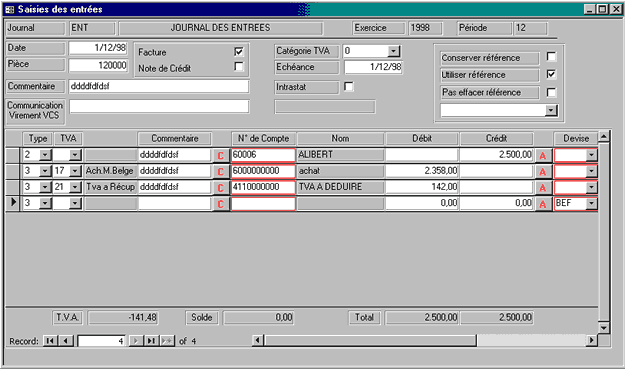Viewport: 625px width, 369px height.
Task: Select the ALIBERT row using its record selector
Action: [13, 155]
